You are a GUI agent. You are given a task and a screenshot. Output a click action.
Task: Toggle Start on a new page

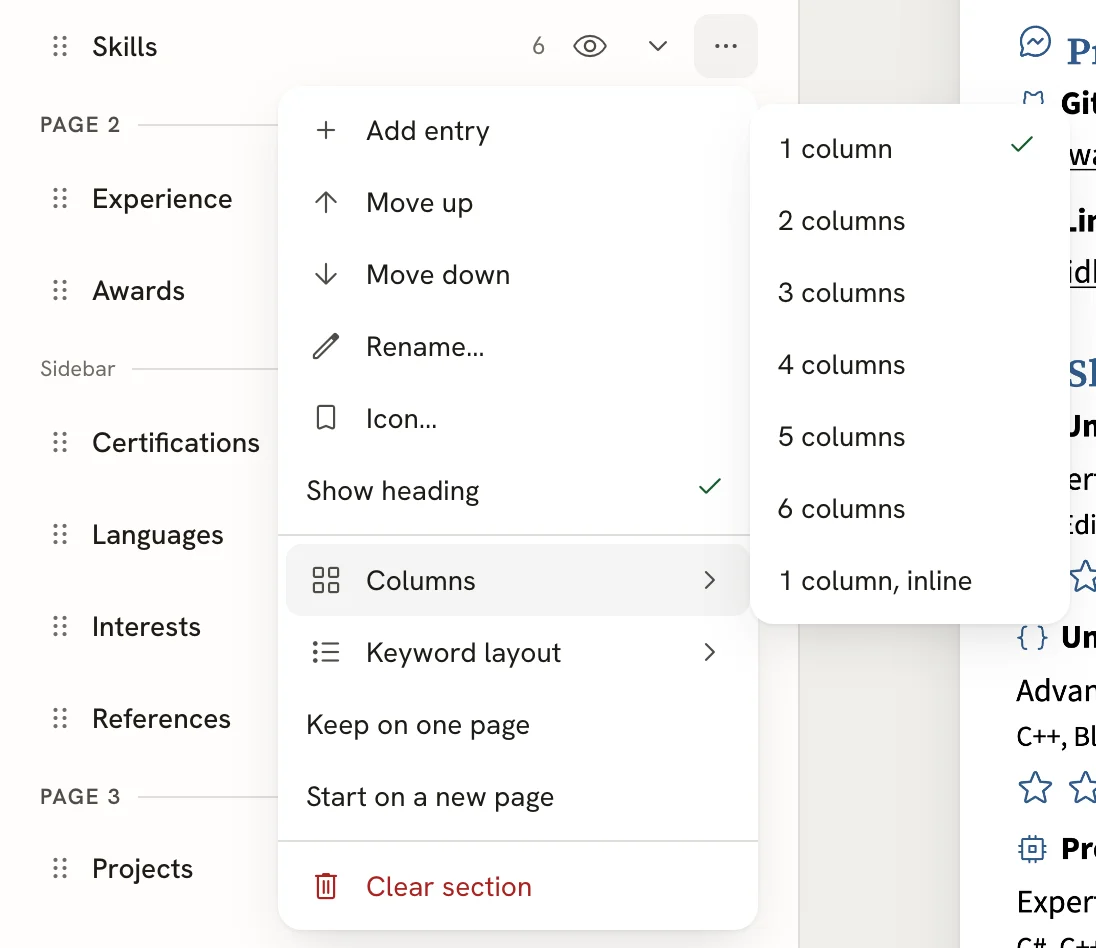(518, 797)
